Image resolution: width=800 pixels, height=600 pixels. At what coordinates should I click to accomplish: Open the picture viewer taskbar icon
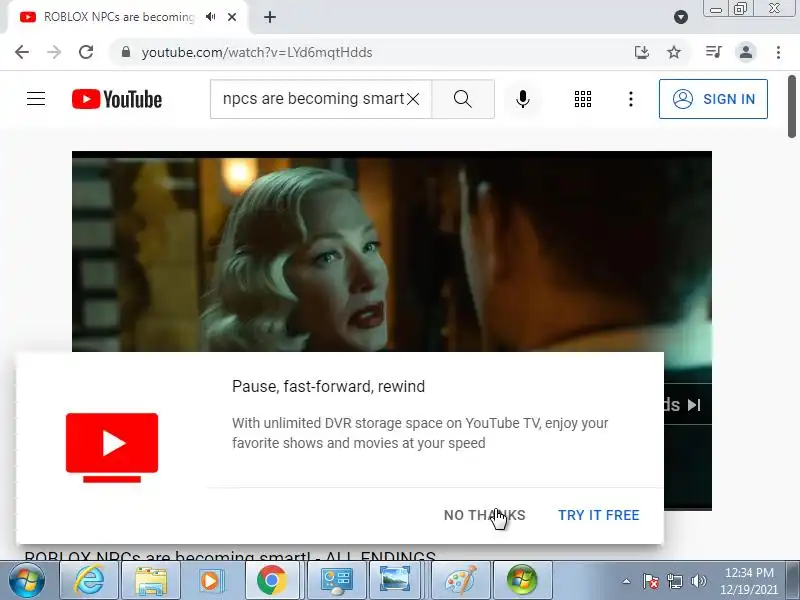click(x=395, y=580)
